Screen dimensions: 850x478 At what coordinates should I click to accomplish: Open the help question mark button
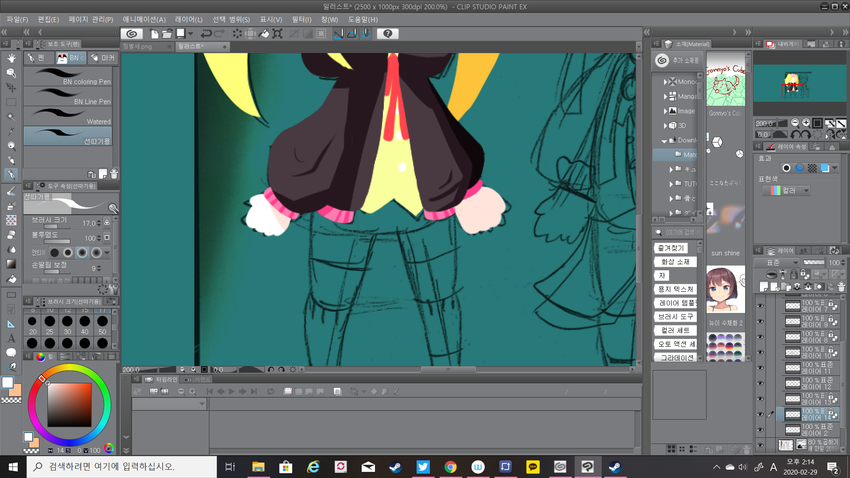coord(388,34)
